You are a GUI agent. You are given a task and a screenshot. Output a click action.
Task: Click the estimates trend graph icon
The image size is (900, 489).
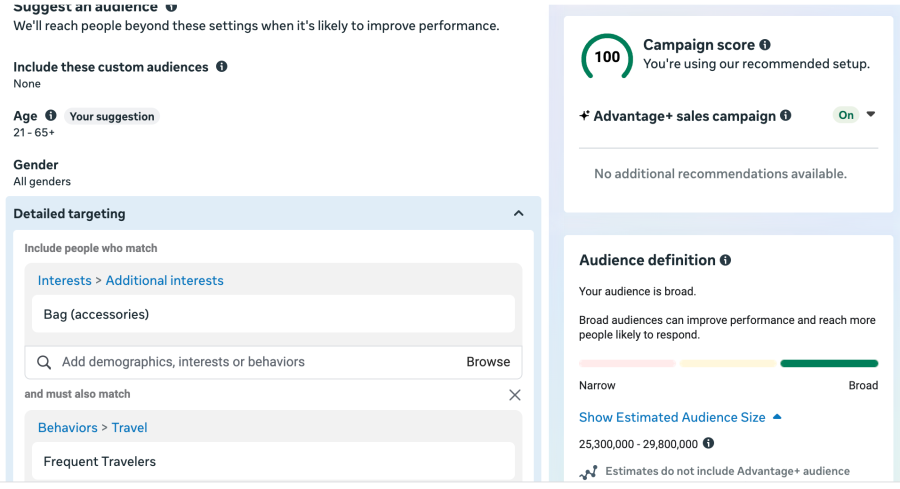tap(588, 472)
